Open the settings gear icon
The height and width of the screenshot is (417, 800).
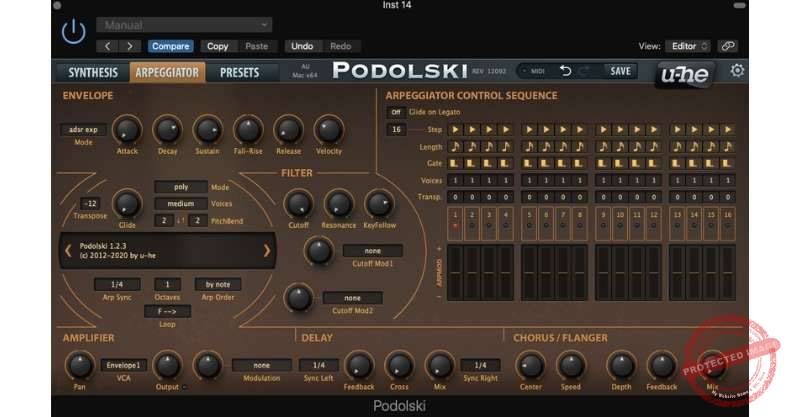[x=737, y=71]
